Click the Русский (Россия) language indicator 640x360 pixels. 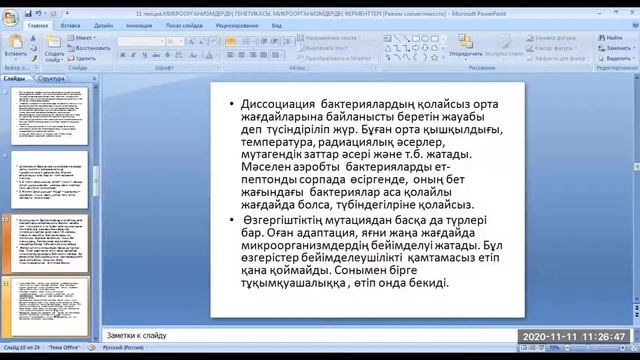123,348
